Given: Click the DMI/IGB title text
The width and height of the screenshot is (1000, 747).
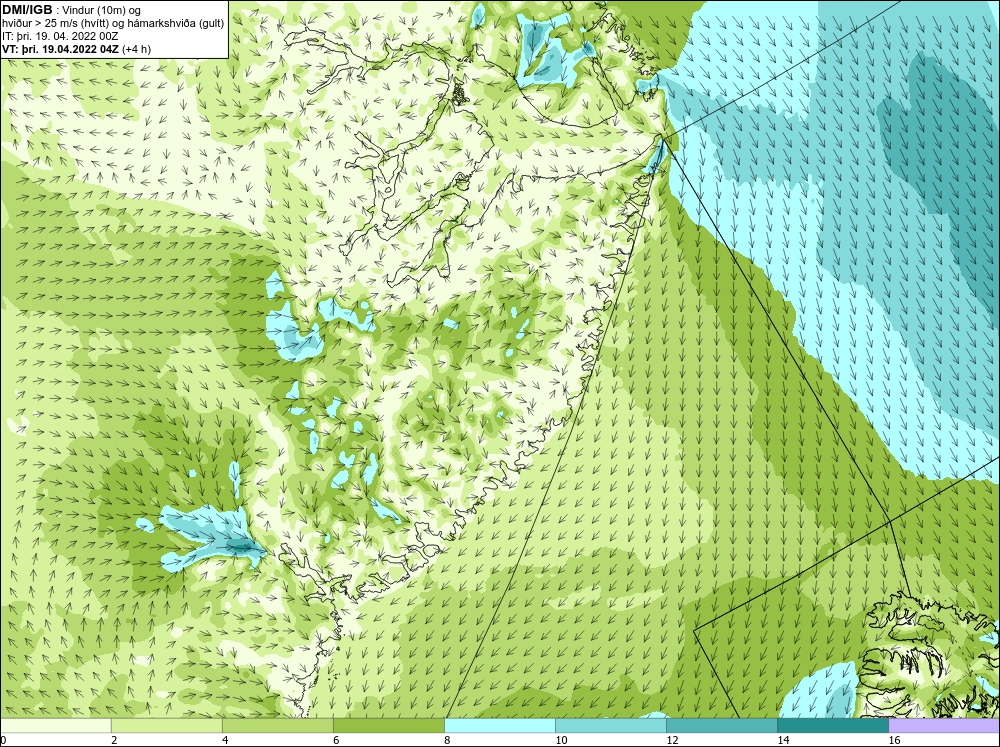Looking at the screenshot, I should (27, 10).
